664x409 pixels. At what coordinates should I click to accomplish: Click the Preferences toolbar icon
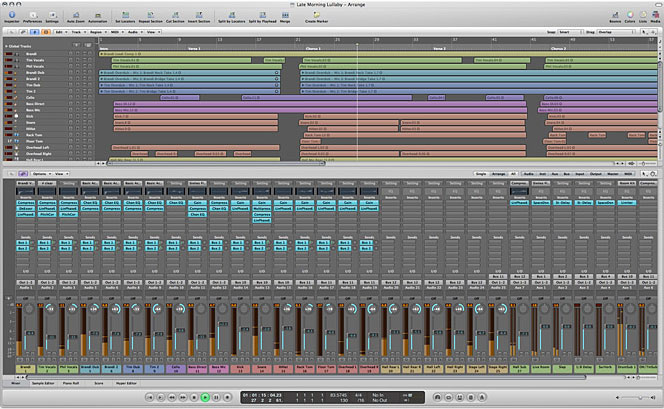coord(32,15)
